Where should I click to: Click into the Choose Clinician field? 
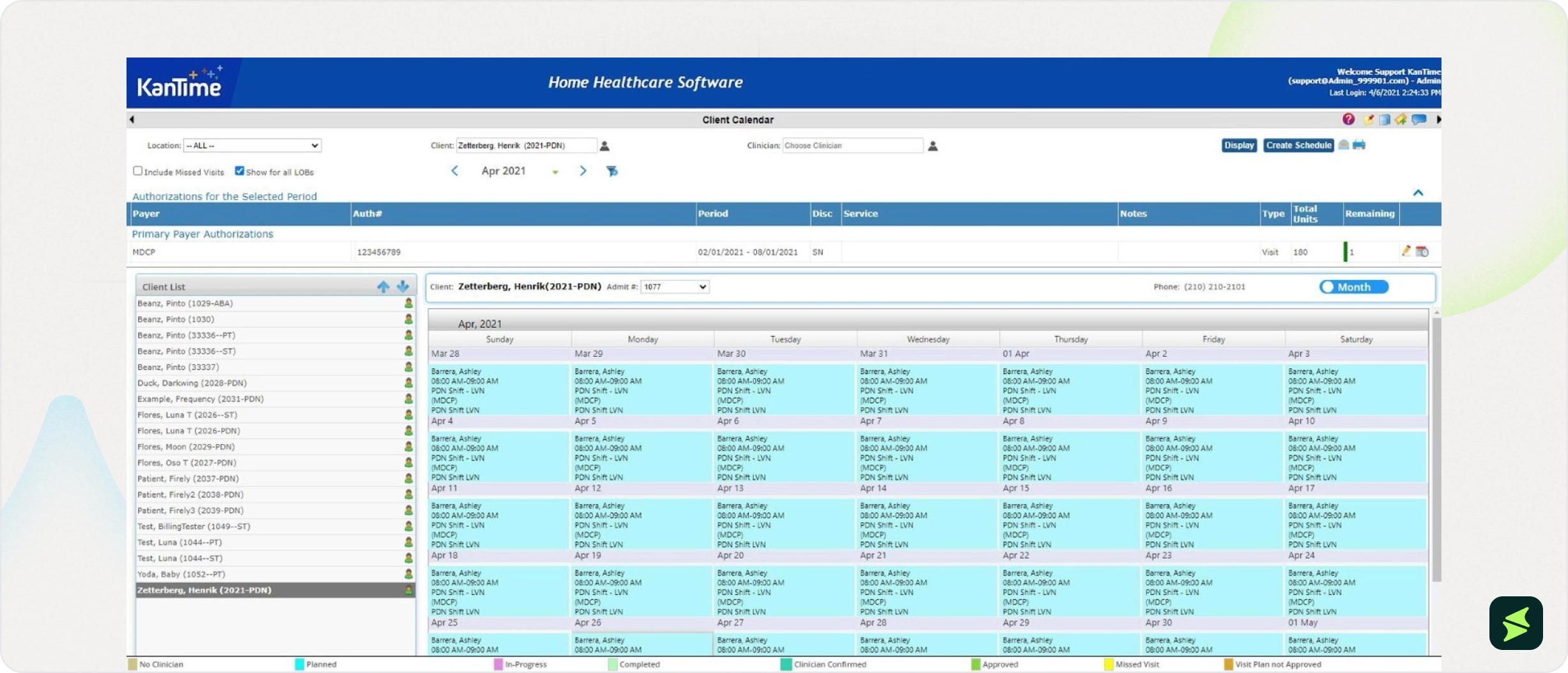pyautogui.click(x=852, y=146)
